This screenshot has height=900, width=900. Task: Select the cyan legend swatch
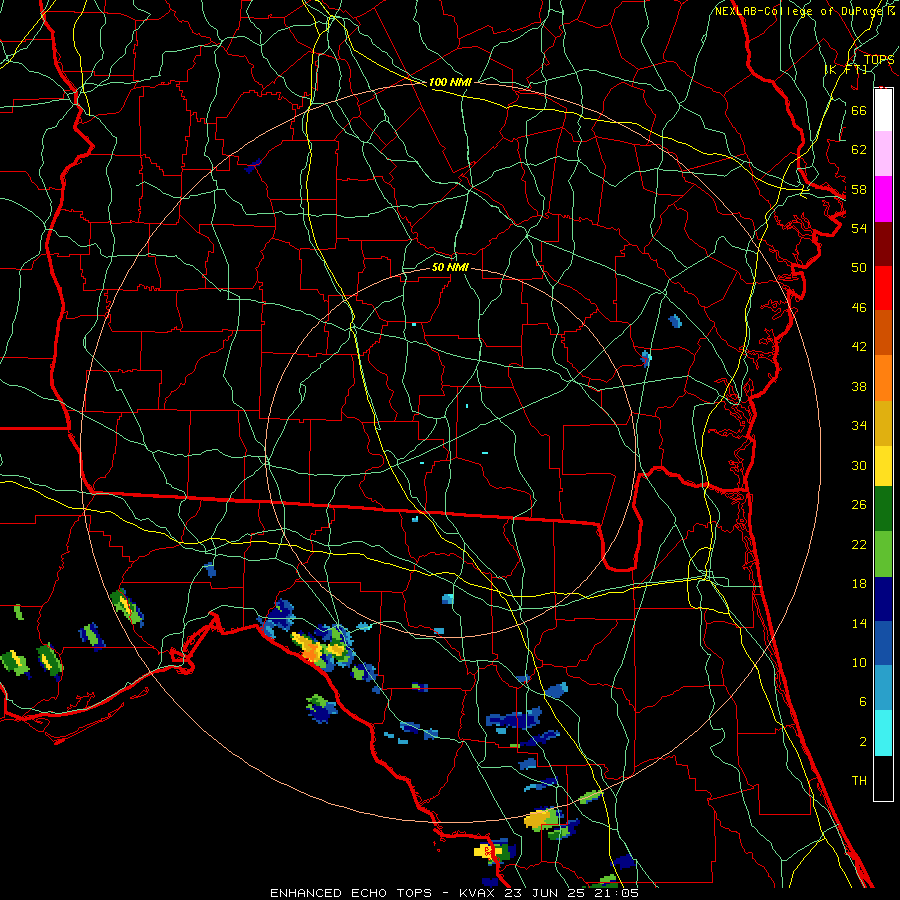click(883, 733)
